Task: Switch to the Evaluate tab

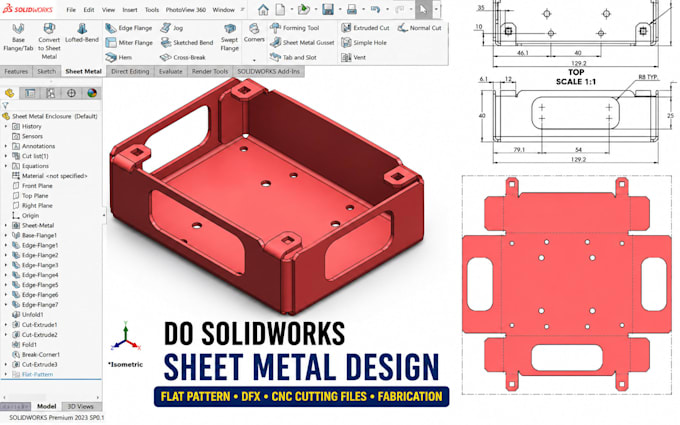Action: point(170,71)
